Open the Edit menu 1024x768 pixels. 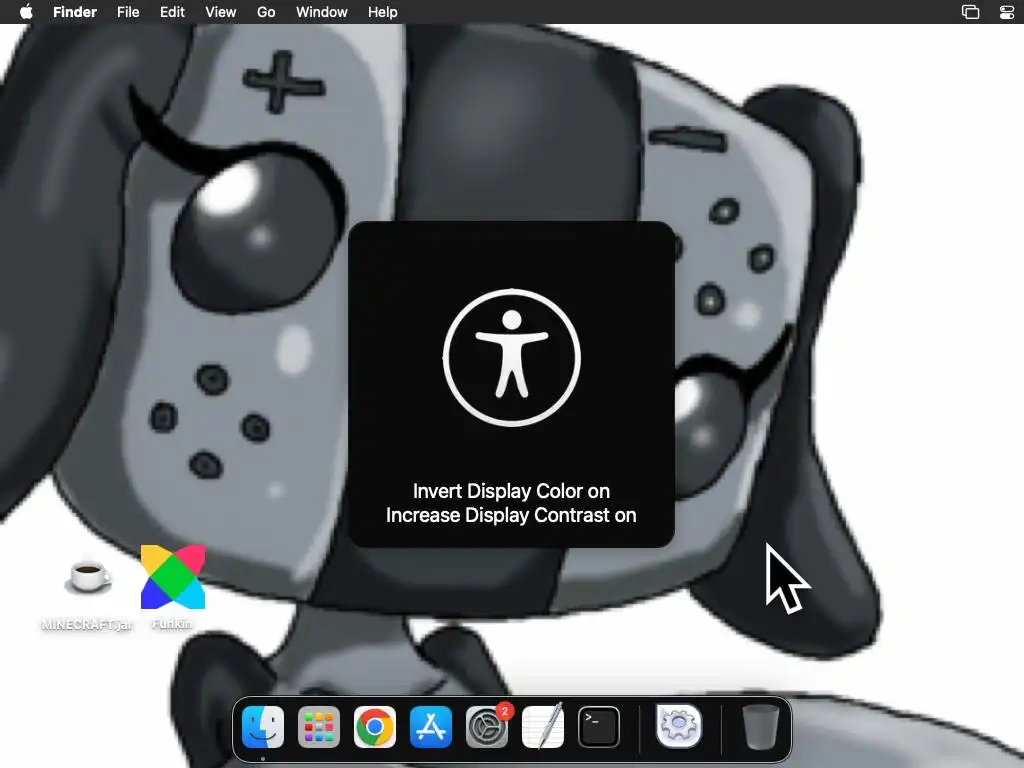tap(172, 12)
